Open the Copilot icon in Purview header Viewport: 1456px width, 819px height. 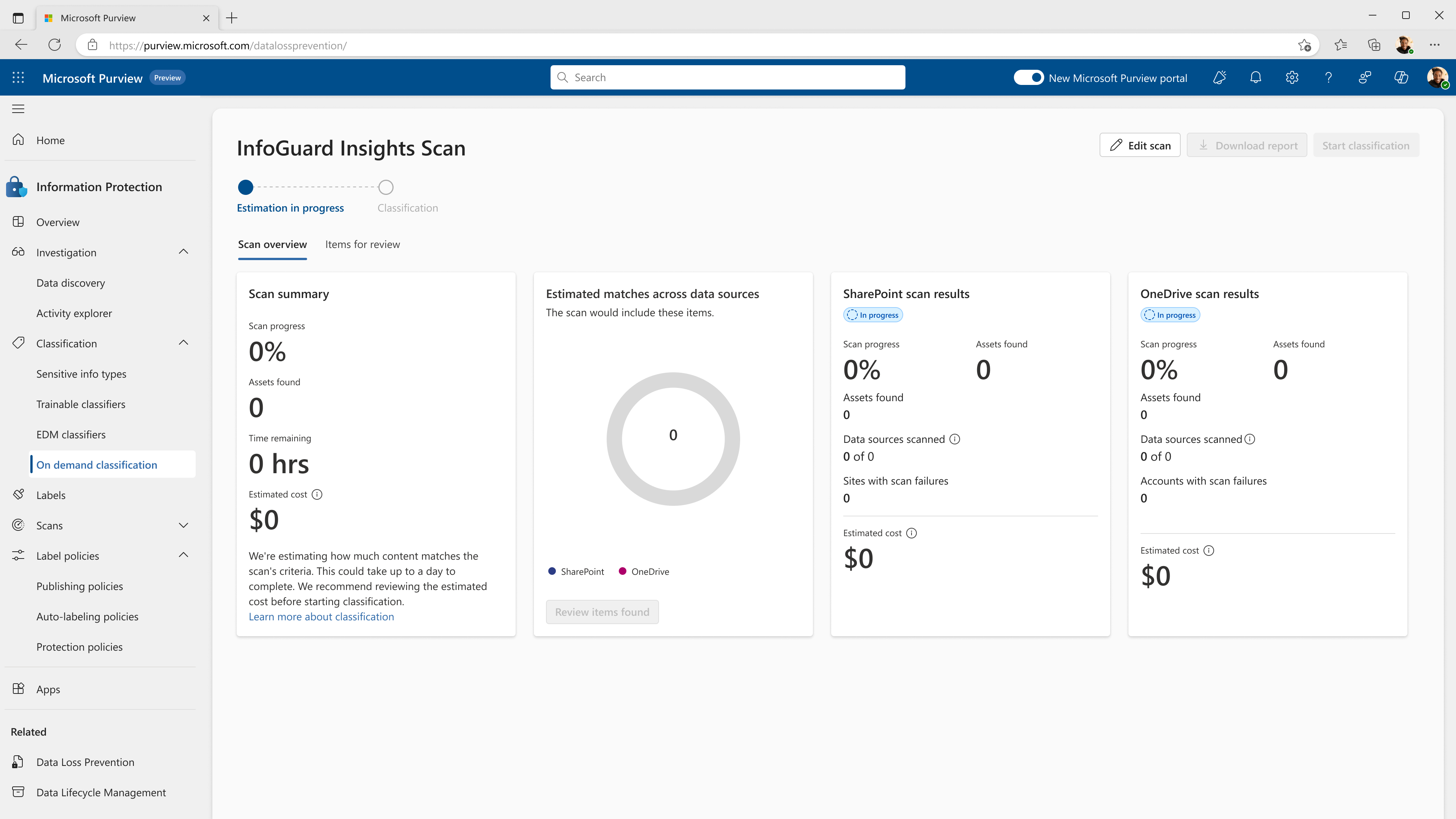pyautogui.click(x=1401, y=77)
